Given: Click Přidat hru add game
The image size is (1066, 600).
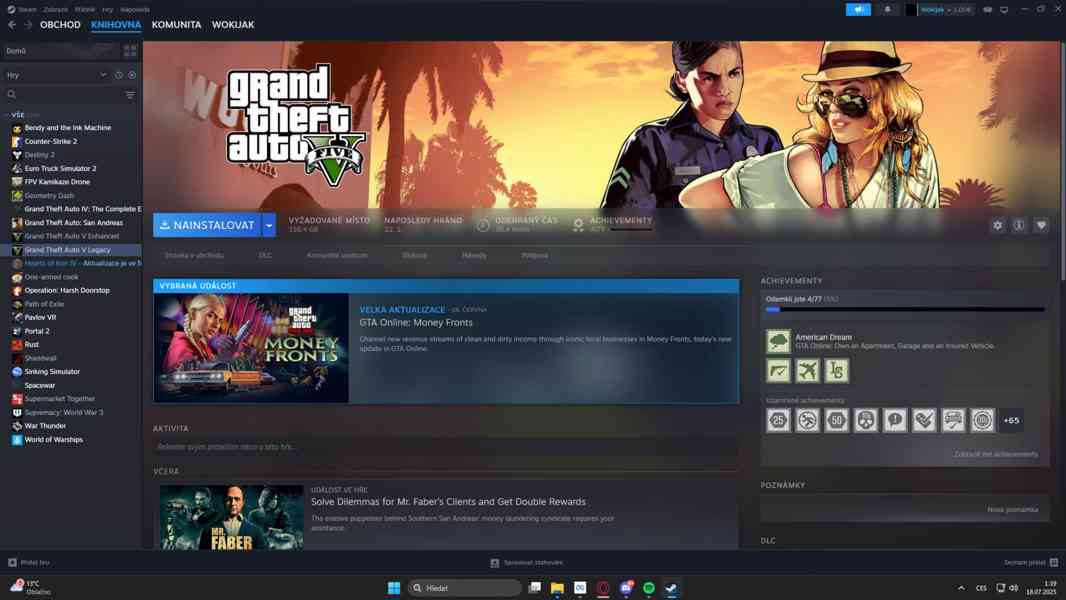Looking at the screenshot, I should (x=29, y=563).
